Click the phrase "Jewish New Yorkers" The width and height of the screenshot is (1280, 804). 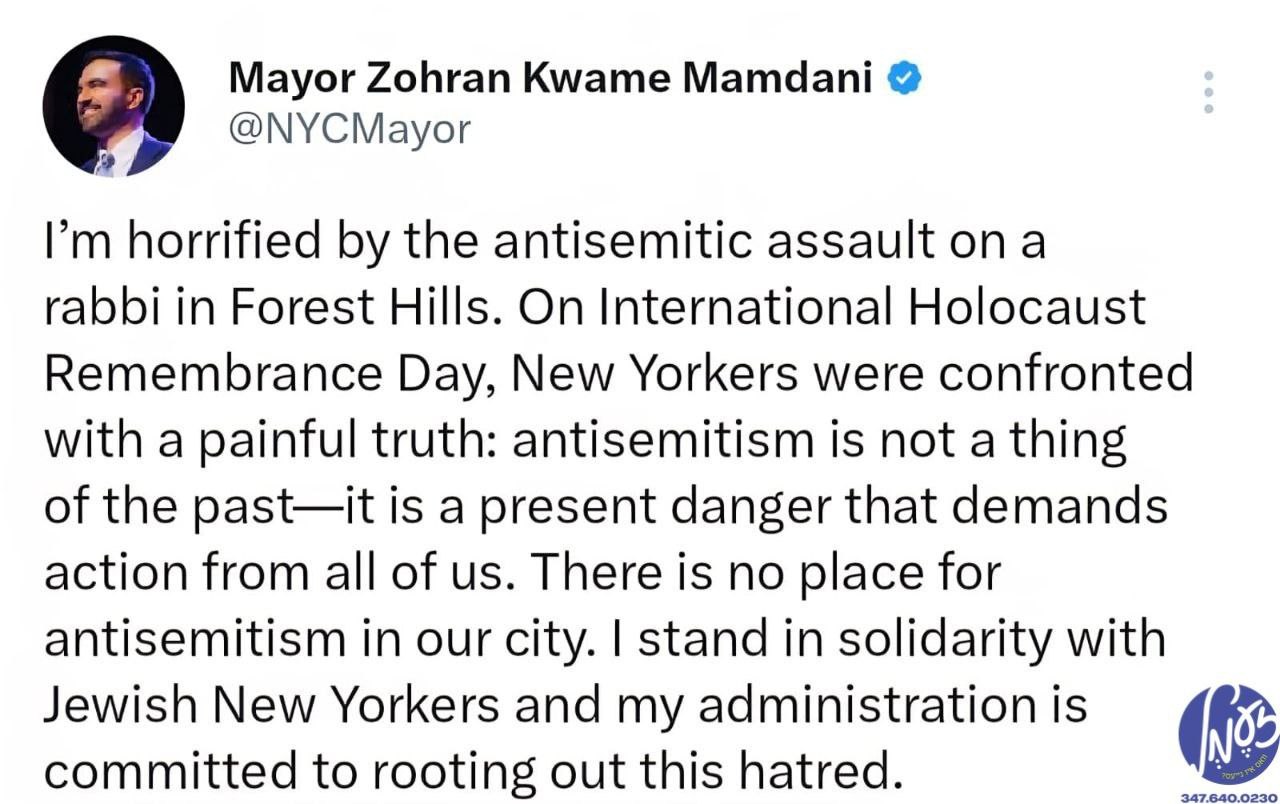tap(272, 705)
